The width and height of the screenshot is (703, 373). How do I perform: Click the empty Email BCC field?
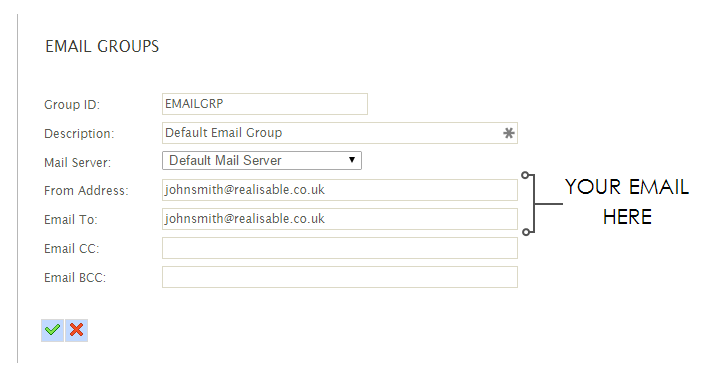point(340,277)
